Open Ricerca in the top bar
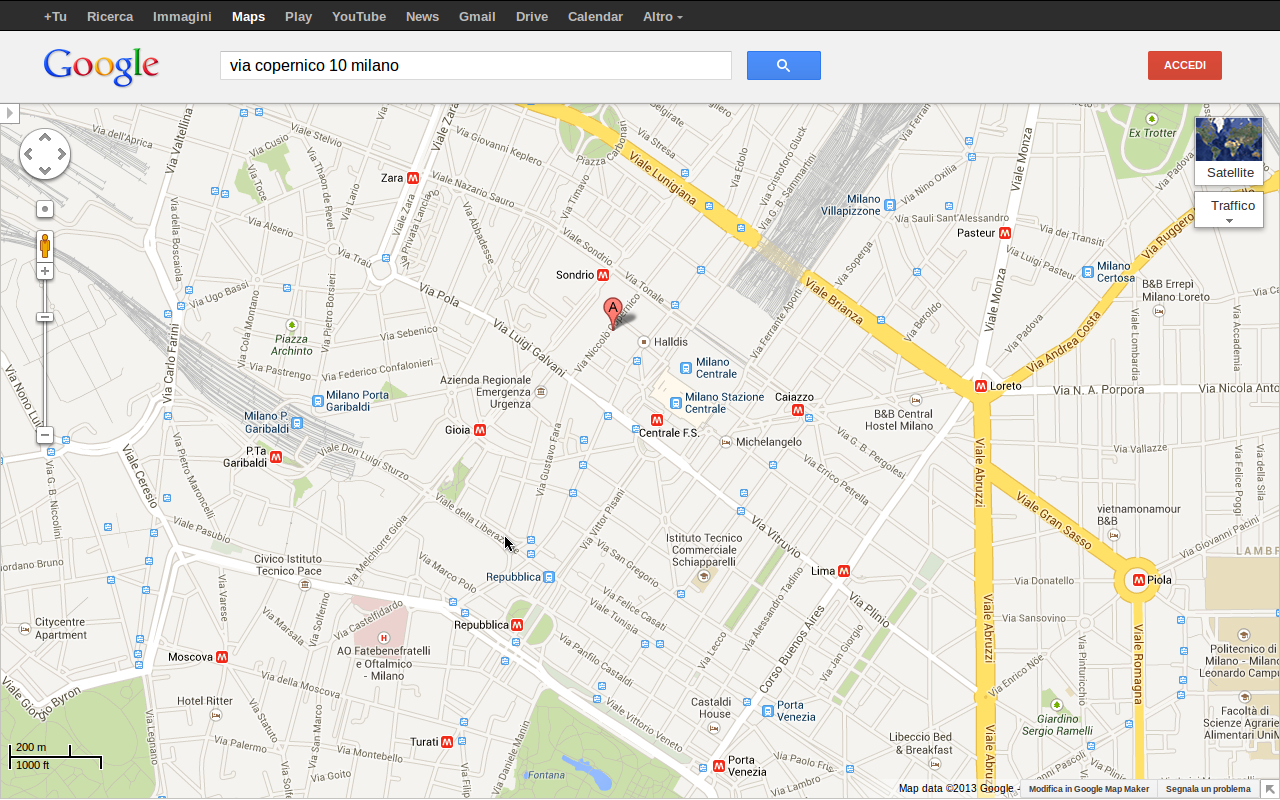This screenshot has width=1280, height=800. [110, 16]
